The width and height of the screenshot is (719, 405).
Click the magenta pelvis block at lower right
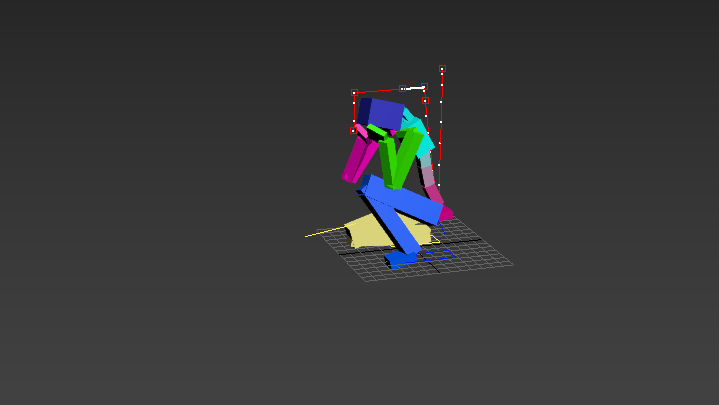pos(444,213)
